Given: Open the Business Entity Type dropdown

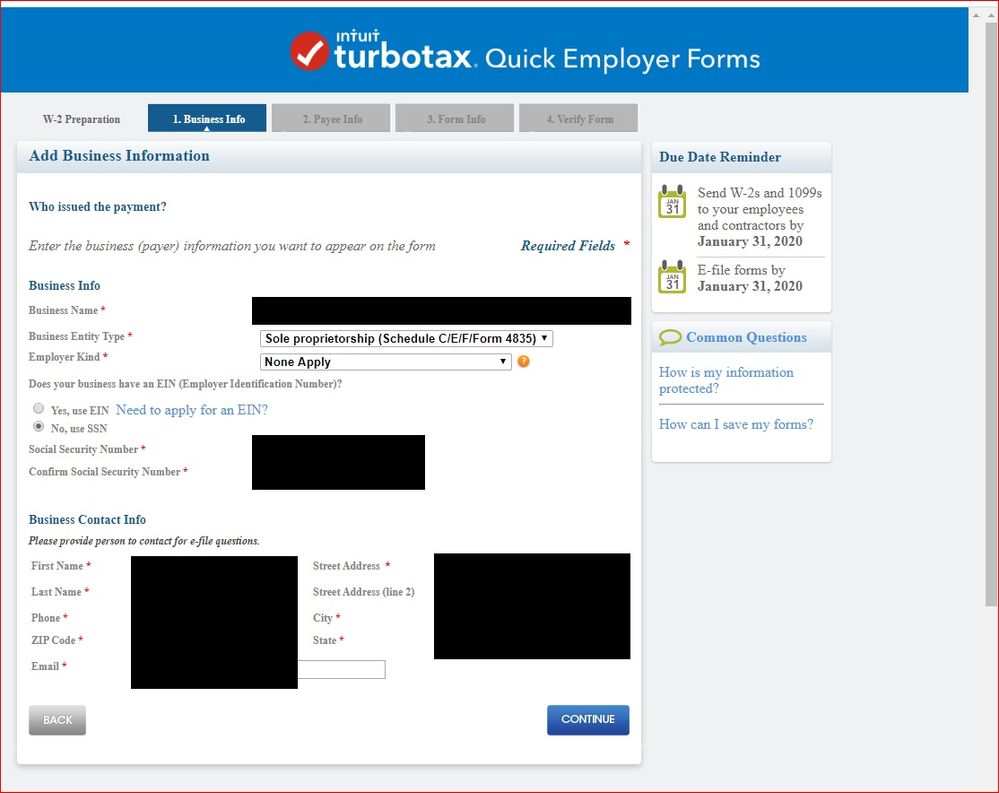Looking at the screenshot, I should click(404, 338).
